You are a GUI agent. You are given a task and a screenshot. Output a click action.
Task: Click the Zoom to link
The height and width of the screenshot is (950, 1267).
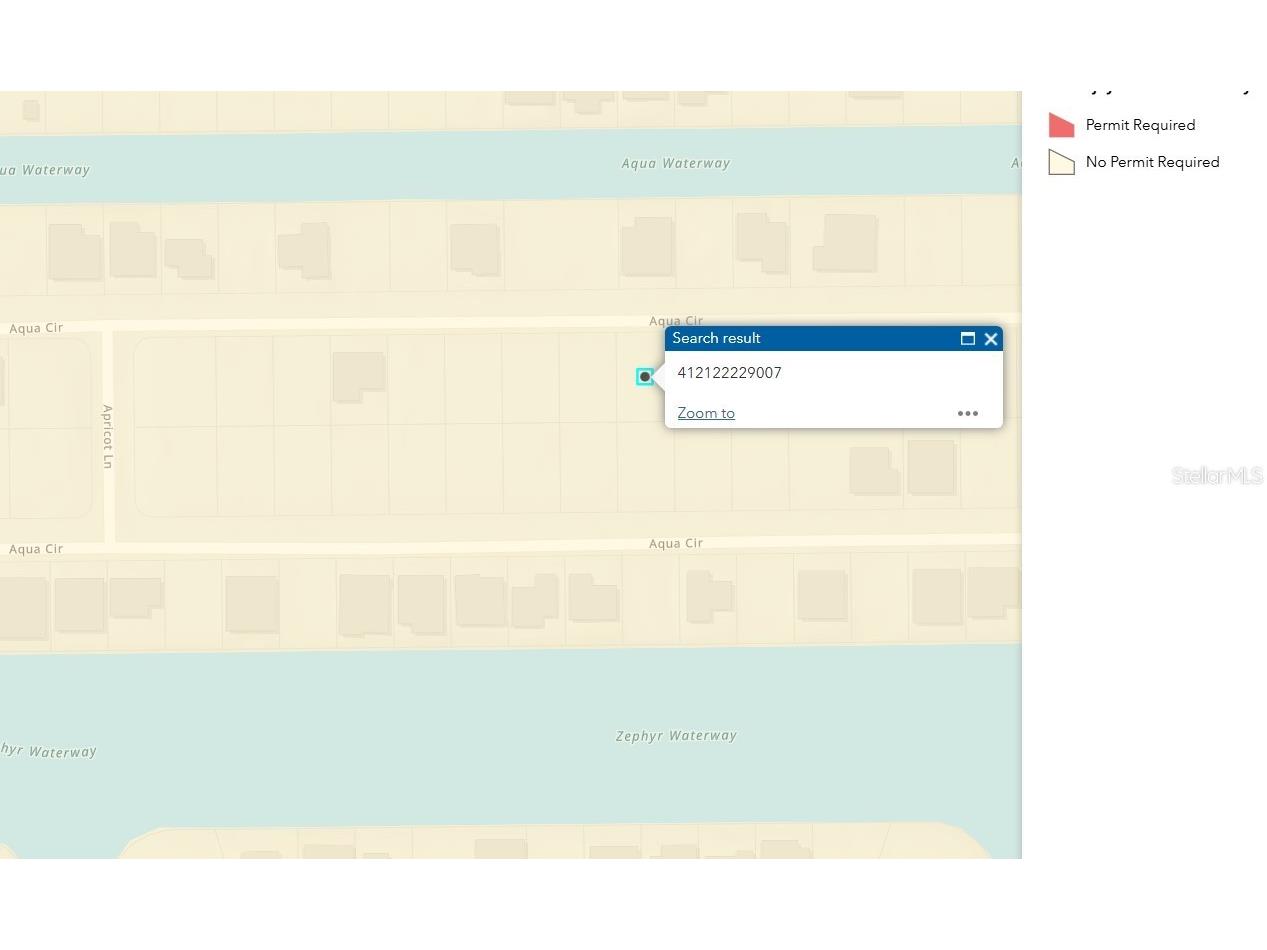coord(706,413)
